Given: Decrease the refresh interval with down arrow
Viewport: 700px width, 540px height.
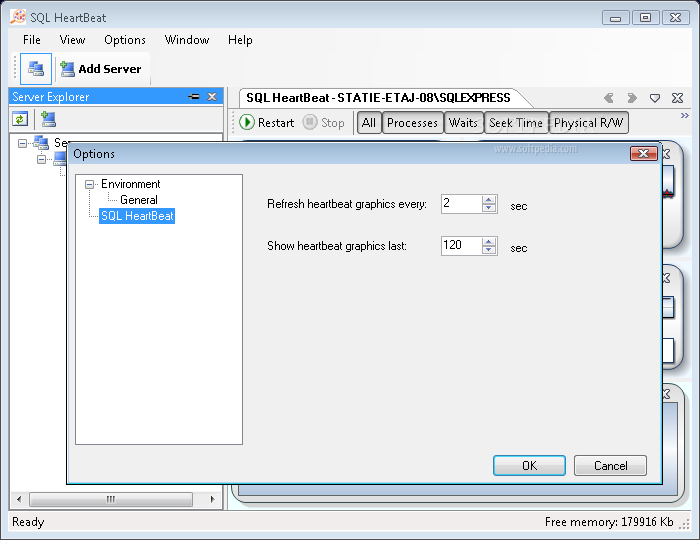Looking at the screenshot, I should (489, 208).
